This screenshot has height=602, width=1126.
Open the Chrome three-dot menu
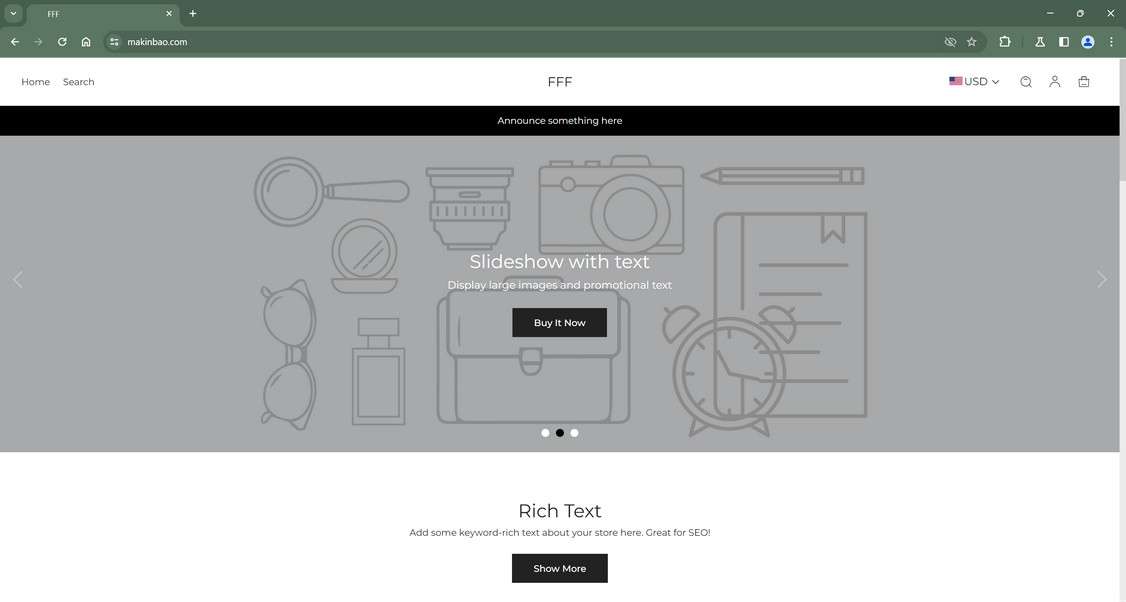(x=1111, y=42)
